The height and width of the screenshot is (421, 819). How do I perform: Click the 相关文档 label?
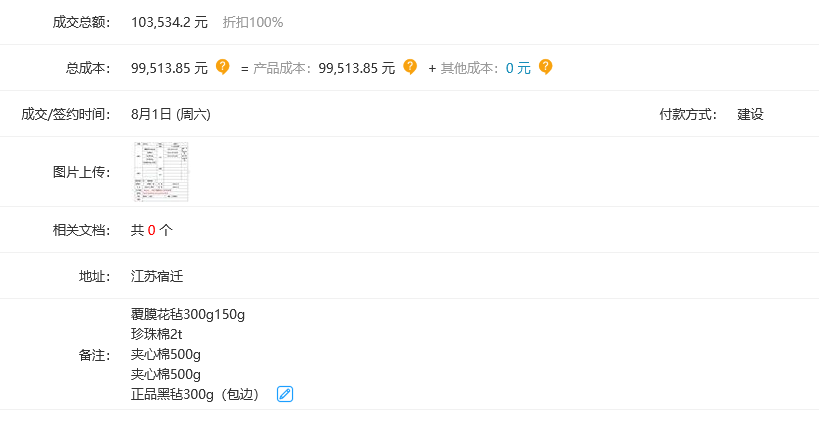click(81, 230)
